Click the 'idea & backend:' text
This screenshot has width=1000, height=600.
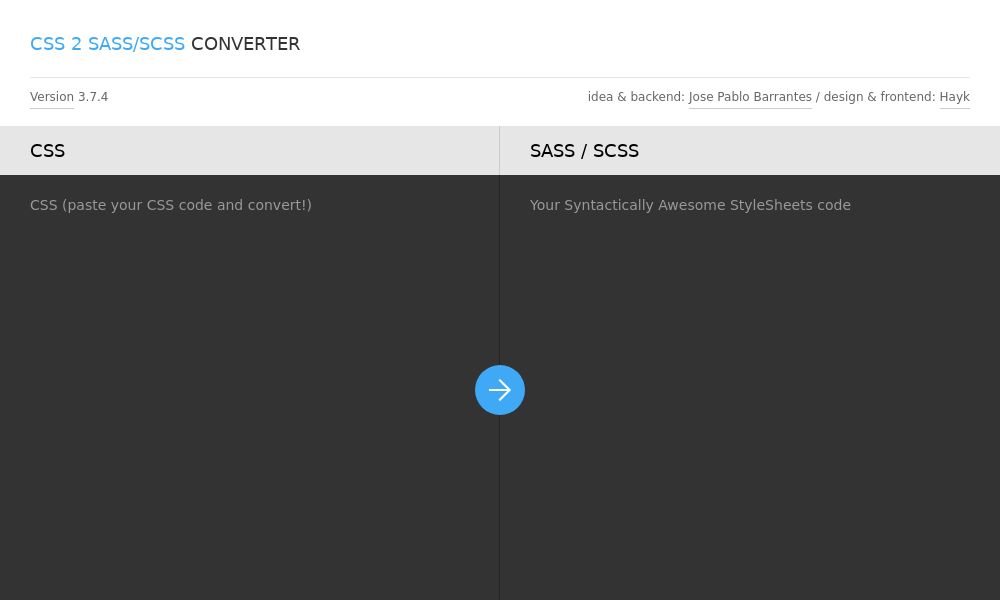click(x=636, y=97)
